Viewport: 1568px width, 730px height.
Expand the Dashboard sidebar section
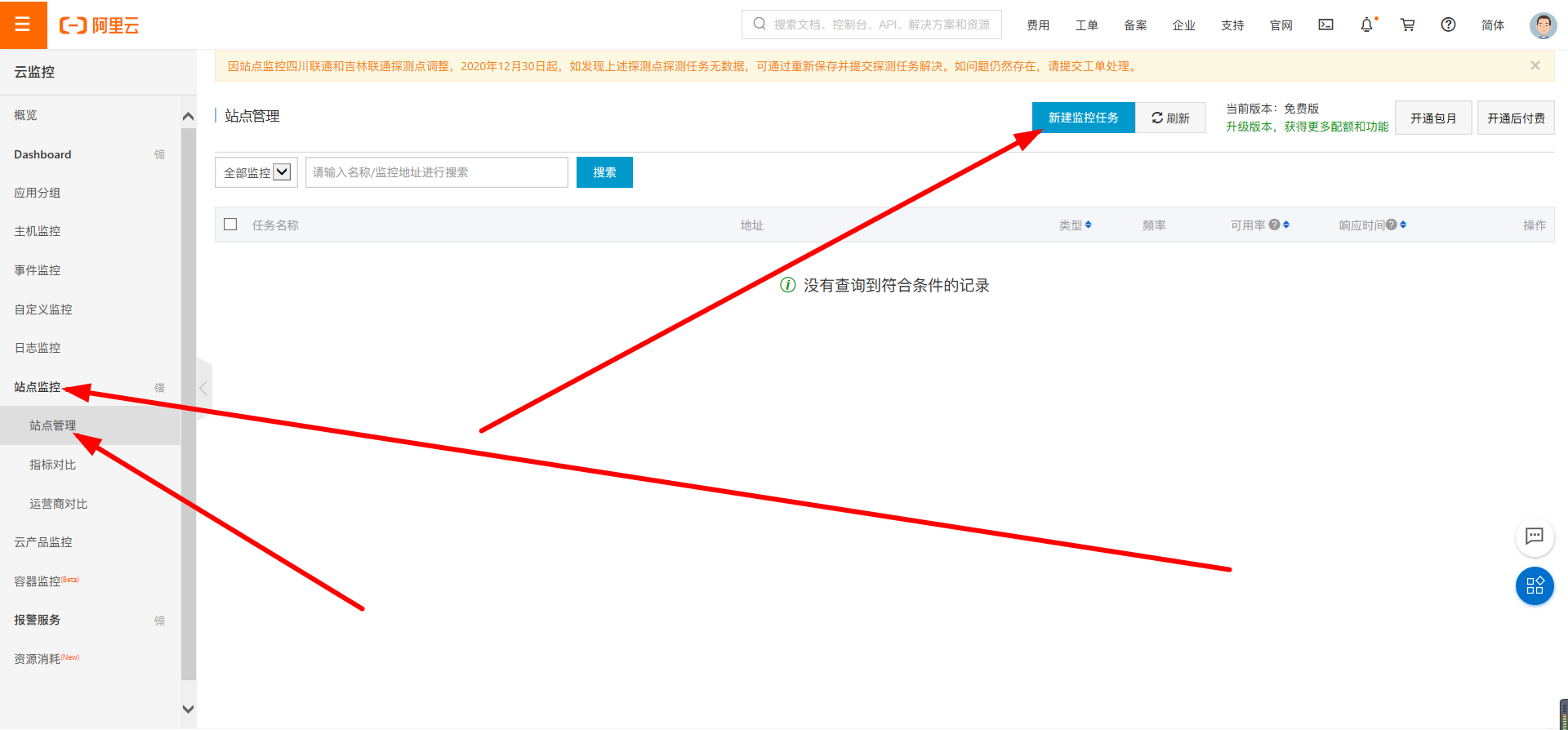[159, 154]
